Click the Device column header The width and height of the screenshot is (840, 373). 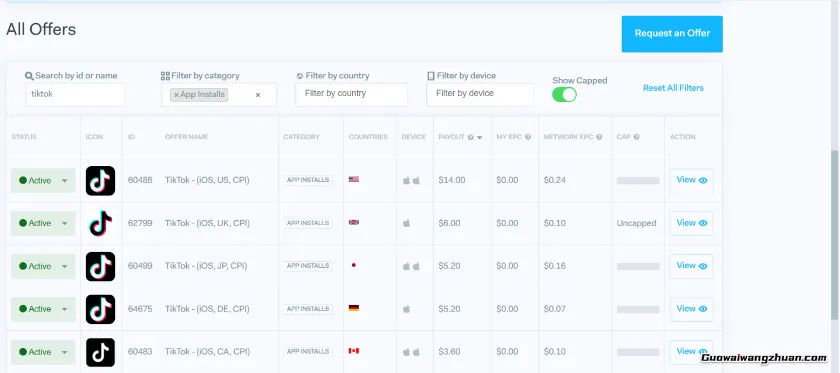pos(414,137)
